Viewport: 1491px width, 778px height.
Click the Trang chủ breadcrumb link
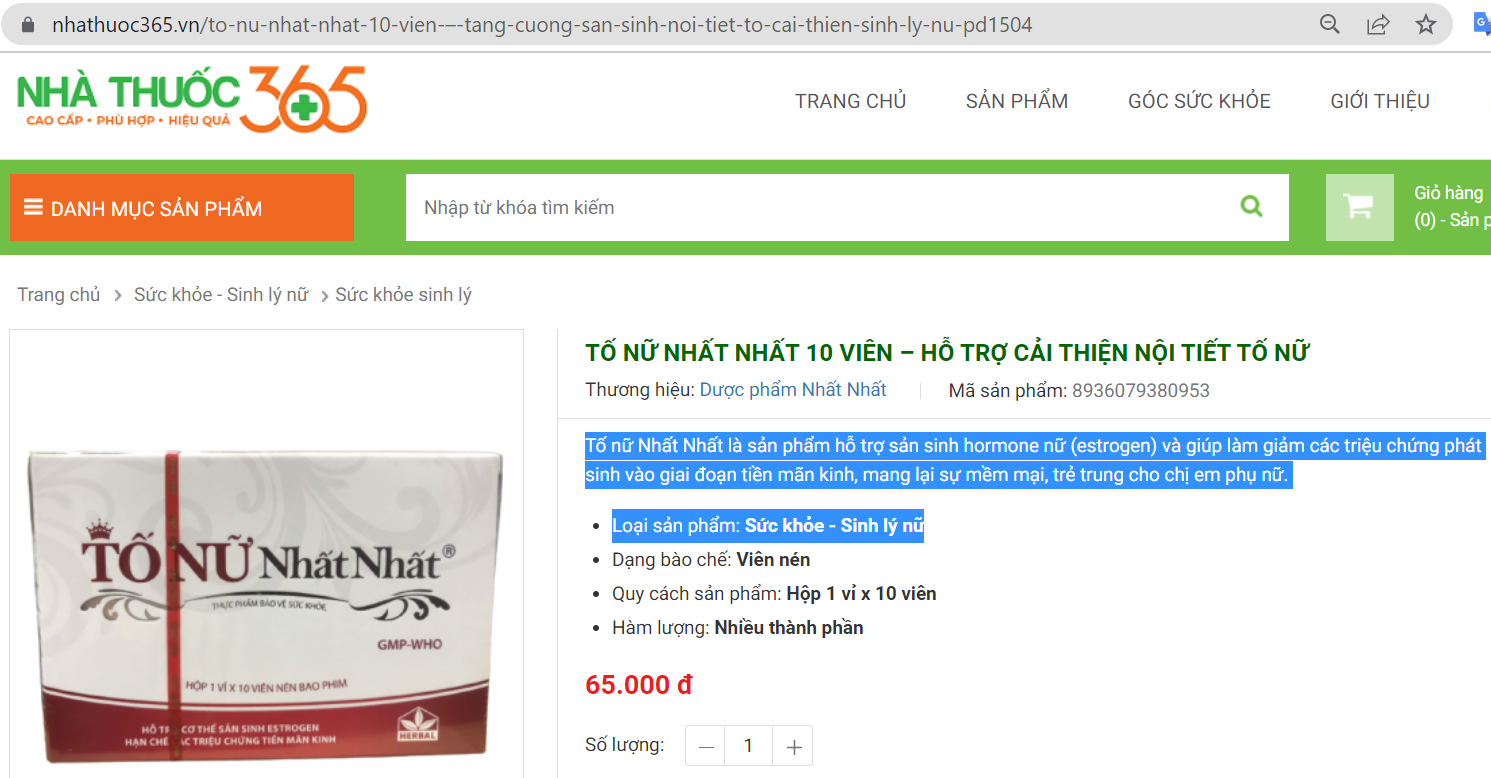59,295
